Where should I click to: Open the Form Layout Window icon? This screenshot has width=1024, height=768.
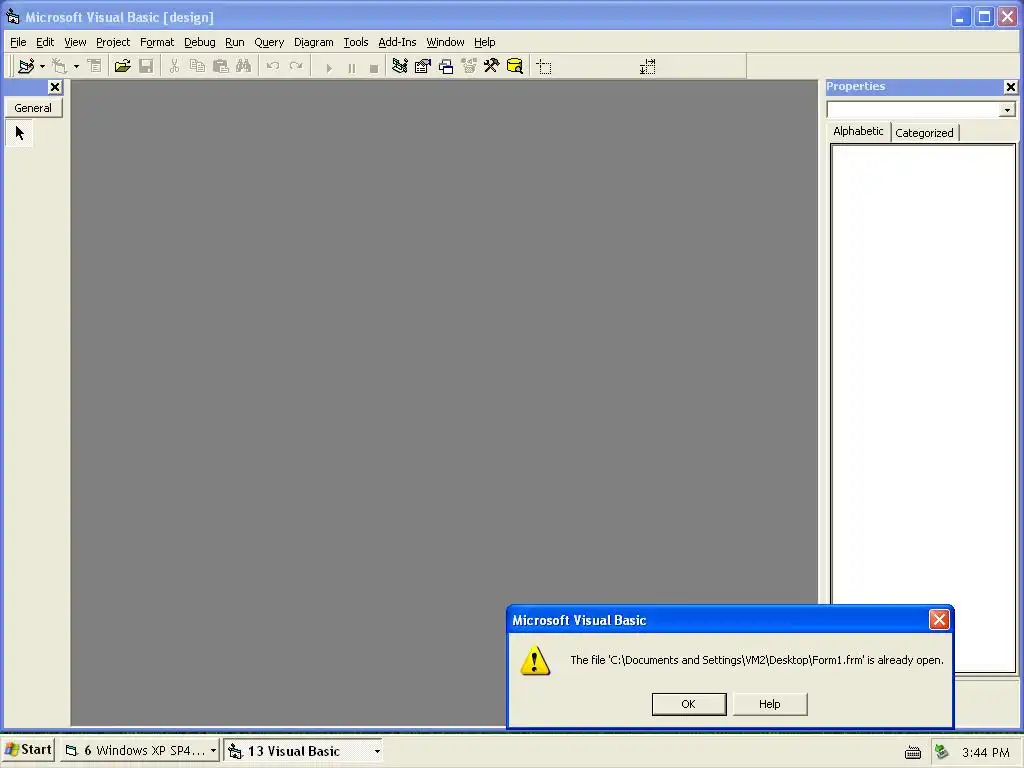(x=446, y=66)
